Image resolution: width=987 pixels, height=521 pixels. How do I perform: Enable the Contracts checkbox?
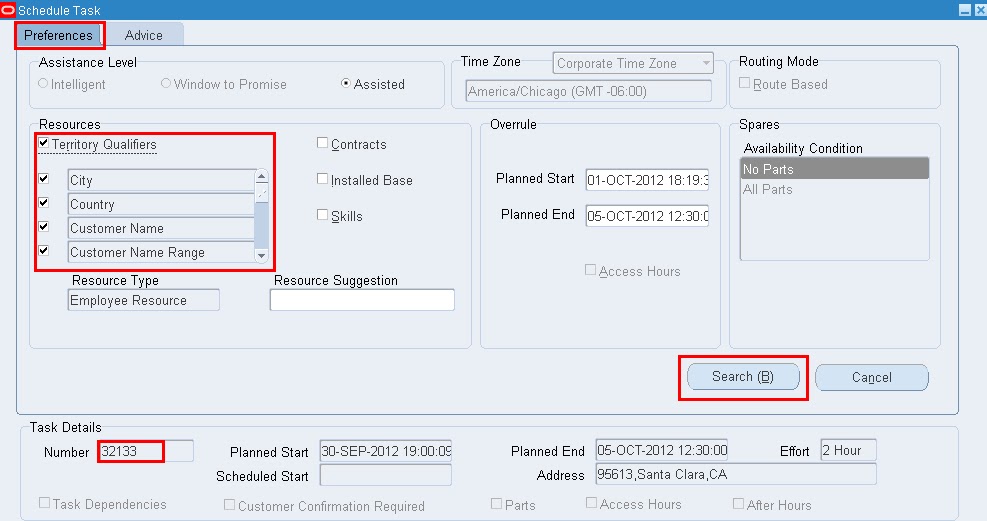322,143
